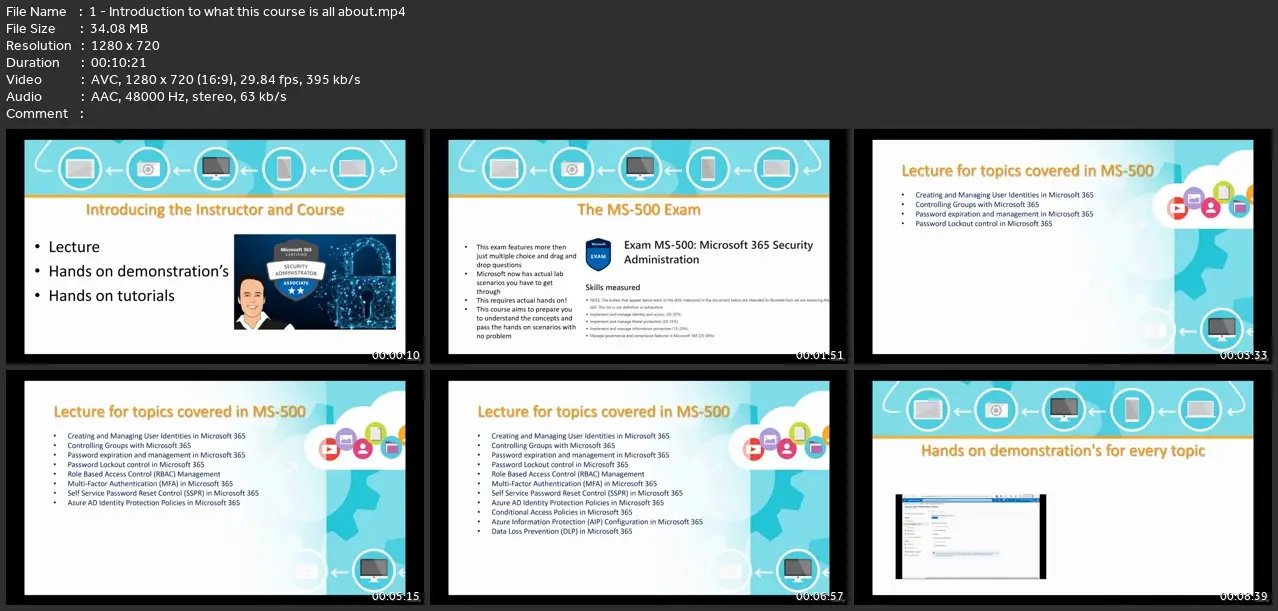Open the thumbnail stamped 00:05:15
This screenshot has height=611, width=1278.
(215, 488)
